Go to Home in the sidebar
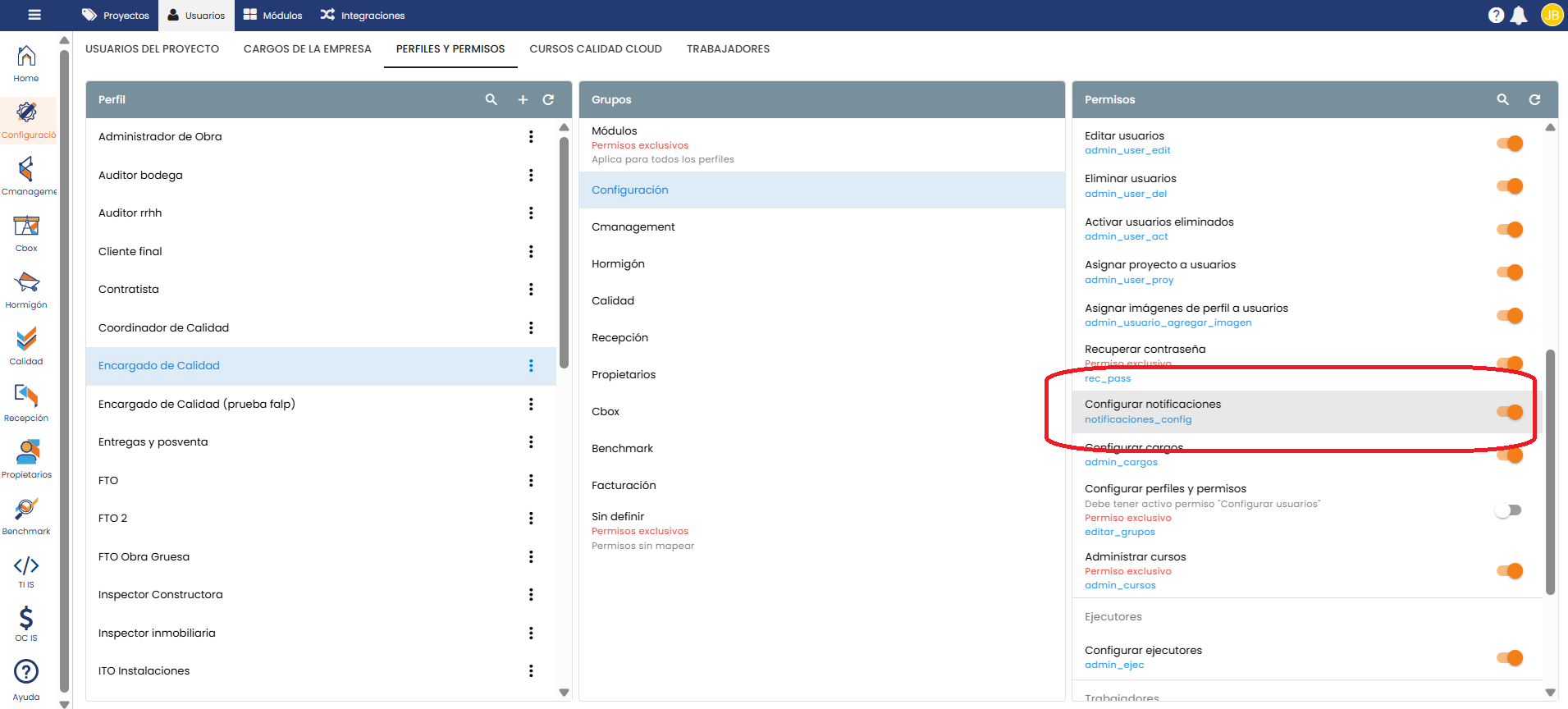Viewport: 1568px width, 709px height. click(26, 64)
